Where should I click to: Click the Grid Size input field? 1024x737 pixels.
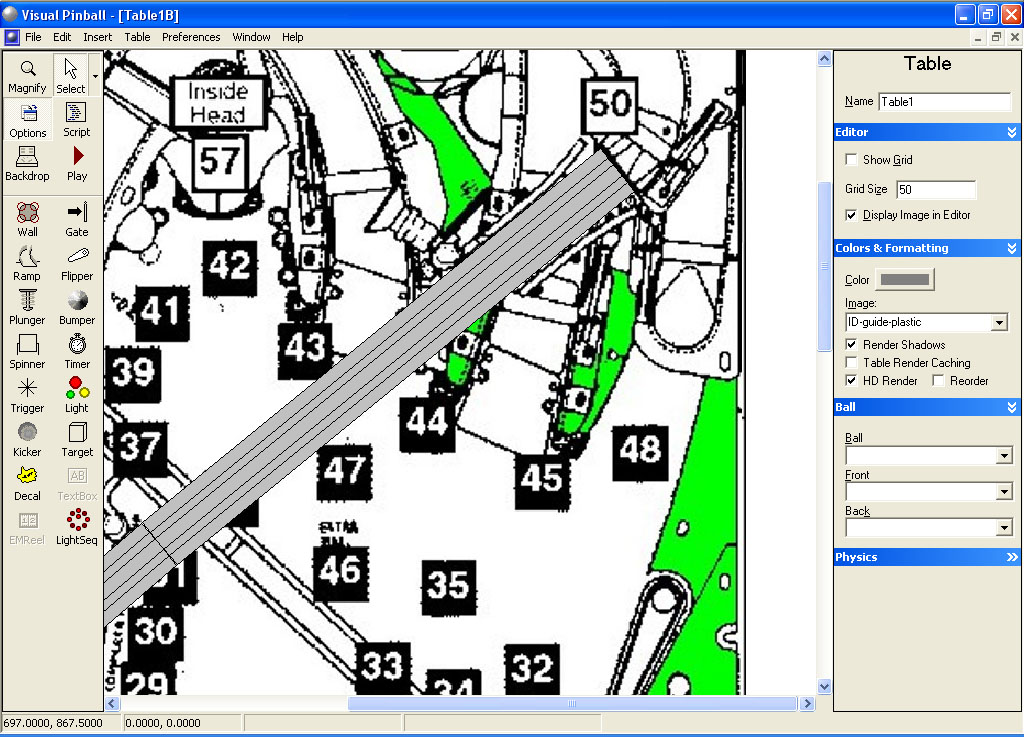tap(935, 190)
